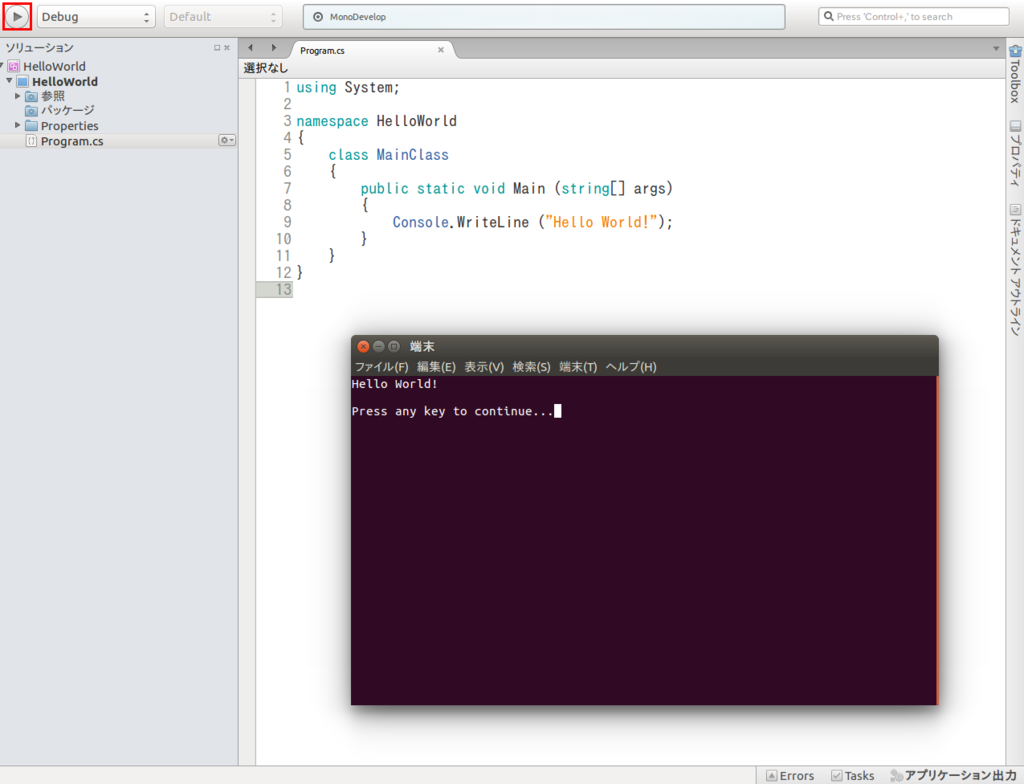Minimize the 端末 terminal window
The height and width of the screenshot is (784, 1024).
click(379, 346)
